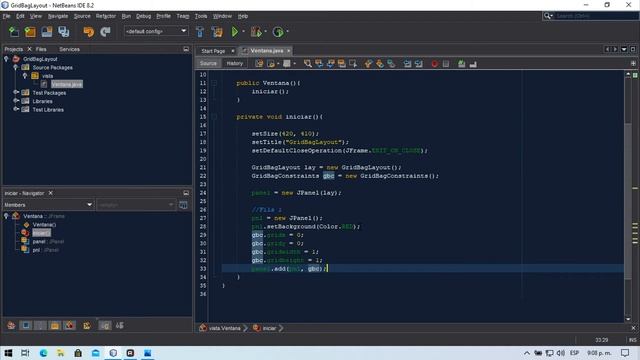Toggle Fully Qualified Names in Navigator
Image resolution: width=640 pixels, height=360 pixels.
tap(87, 325)
